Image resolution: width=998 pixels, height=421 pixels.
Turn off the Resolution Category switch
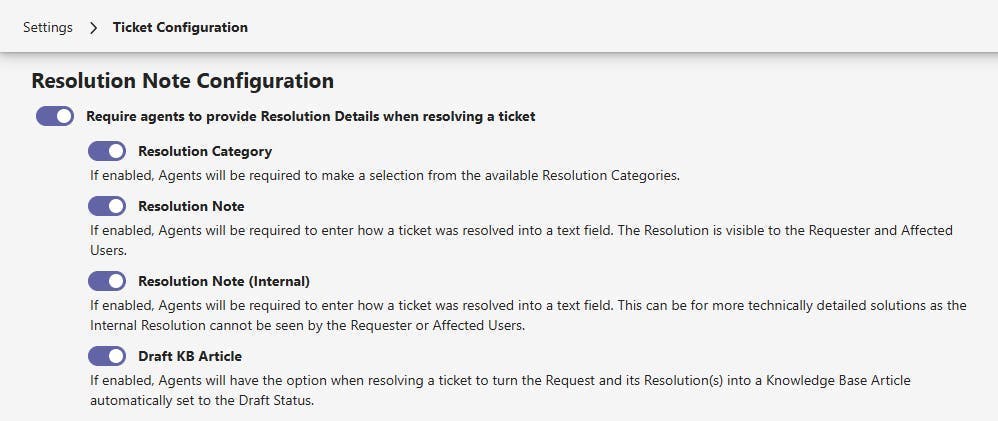click(107, 152)
